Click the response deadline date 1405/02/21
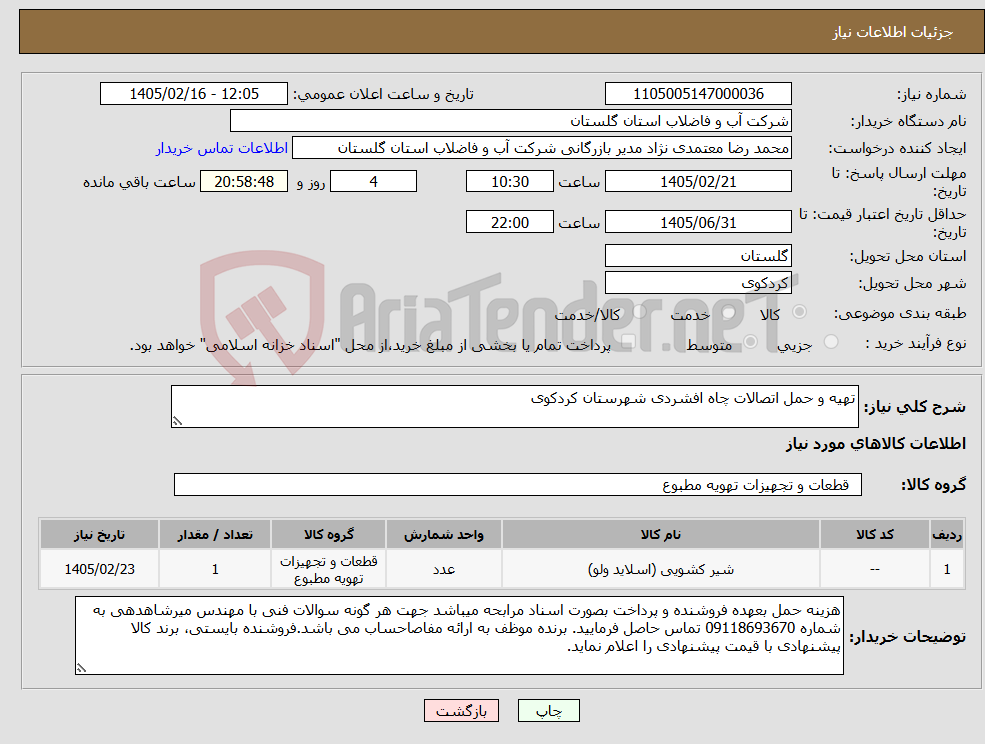Viewport: 985px width, 744px height. click(698, 182)
